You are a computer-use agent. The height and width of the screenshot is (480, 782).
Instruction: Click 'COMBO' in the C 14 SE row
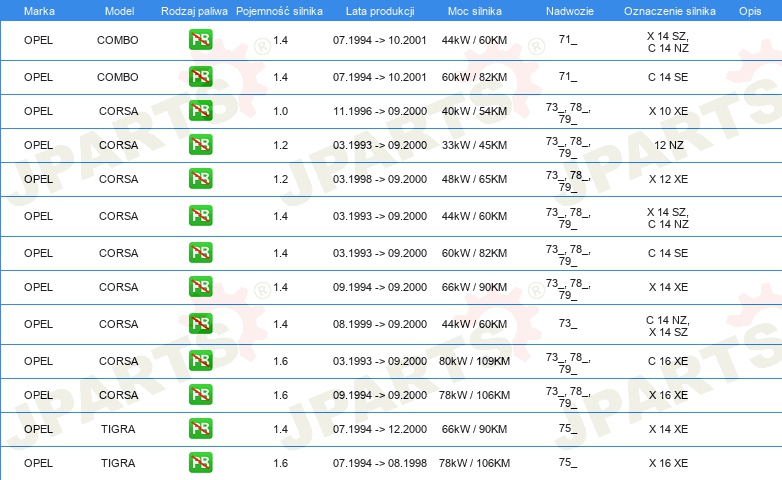(118, 77)
